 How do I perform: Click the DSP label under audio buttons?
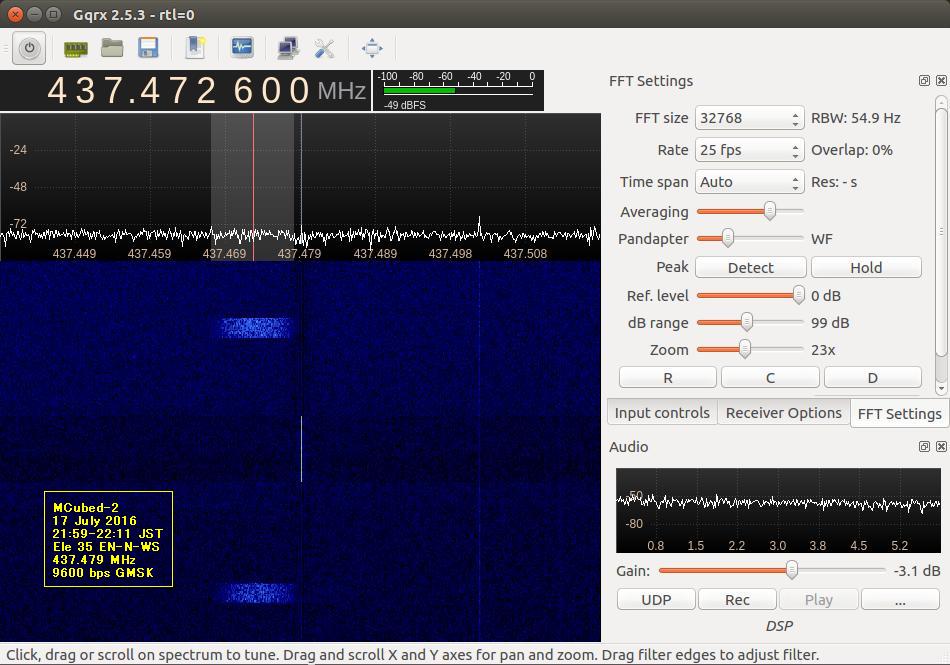click(779, 626)
